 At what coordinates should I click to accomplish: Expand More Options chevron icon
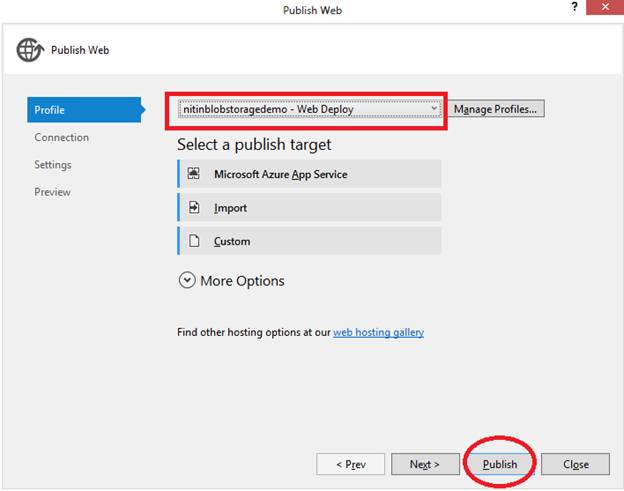[187, 281]
